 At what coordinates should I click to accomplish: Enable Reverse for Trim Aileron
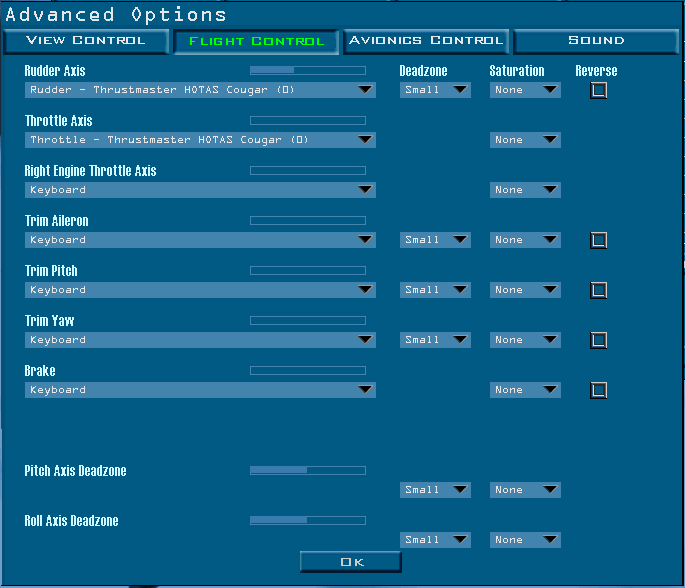click(x=598, y=240)
